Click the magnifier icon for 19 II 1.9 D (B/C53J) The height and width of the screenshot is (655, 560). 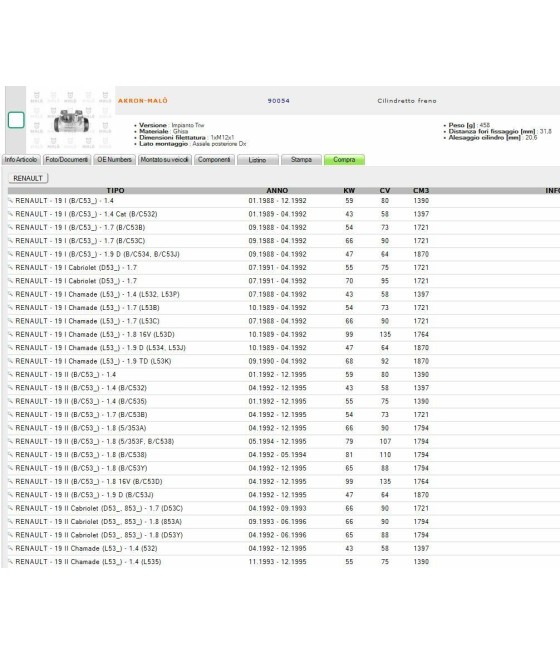click(11, 495)
